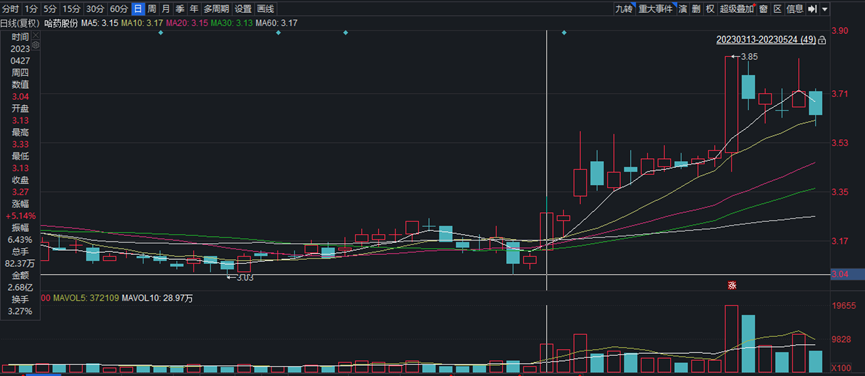The height and width of the screenshot is (376, 865).
Task: Click the 20230313-20230524 date range link
Action: tap(766, 40)
